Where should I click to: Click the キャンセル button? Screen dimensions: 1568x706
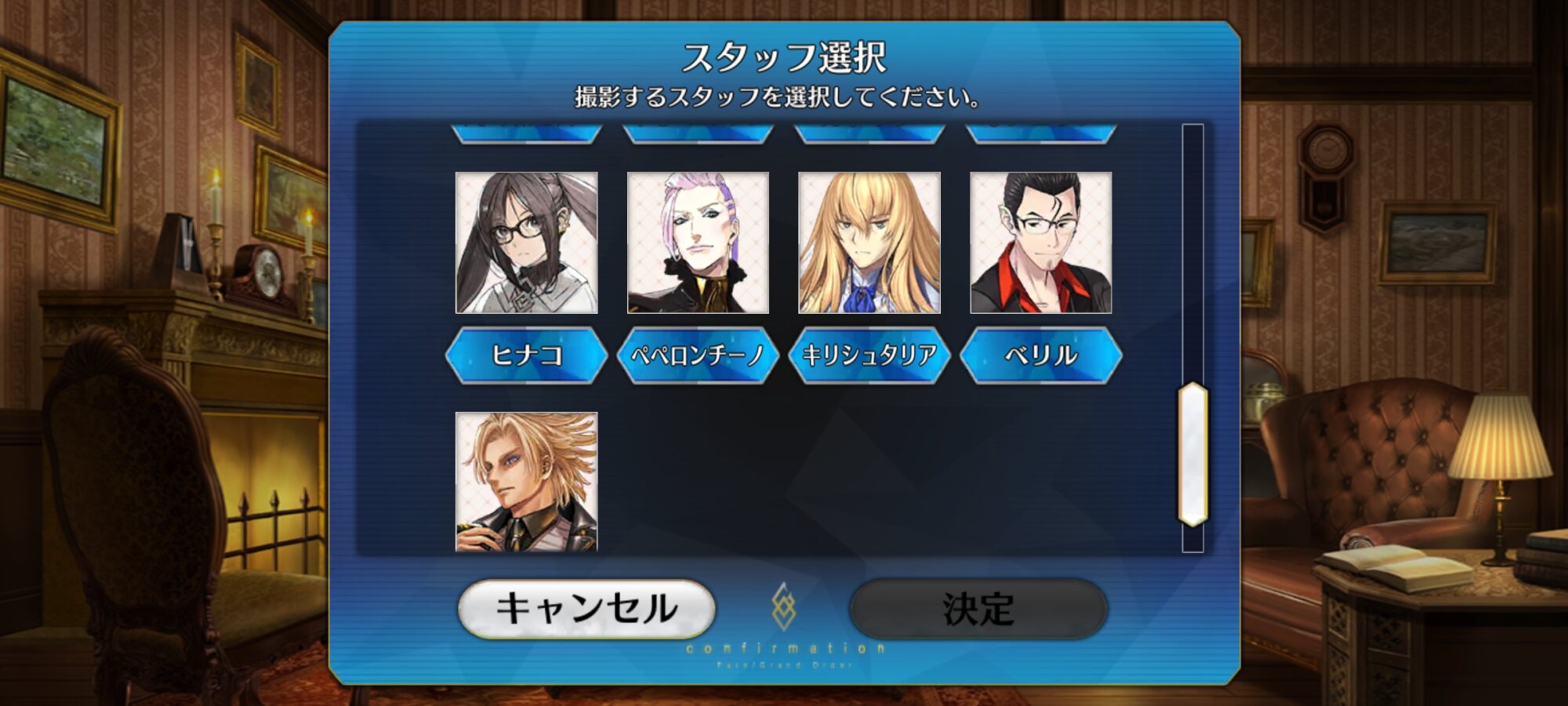pyautogui.click(x=586, y=609)
